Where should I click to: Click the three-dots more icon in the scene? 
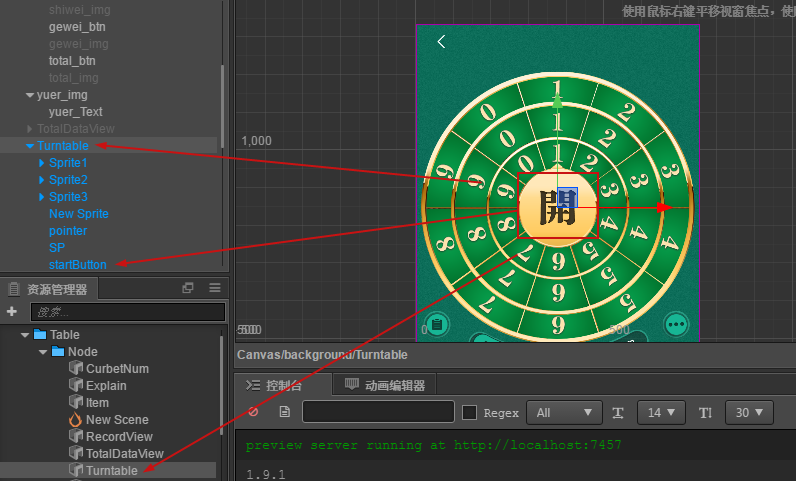tap(676, 324)
